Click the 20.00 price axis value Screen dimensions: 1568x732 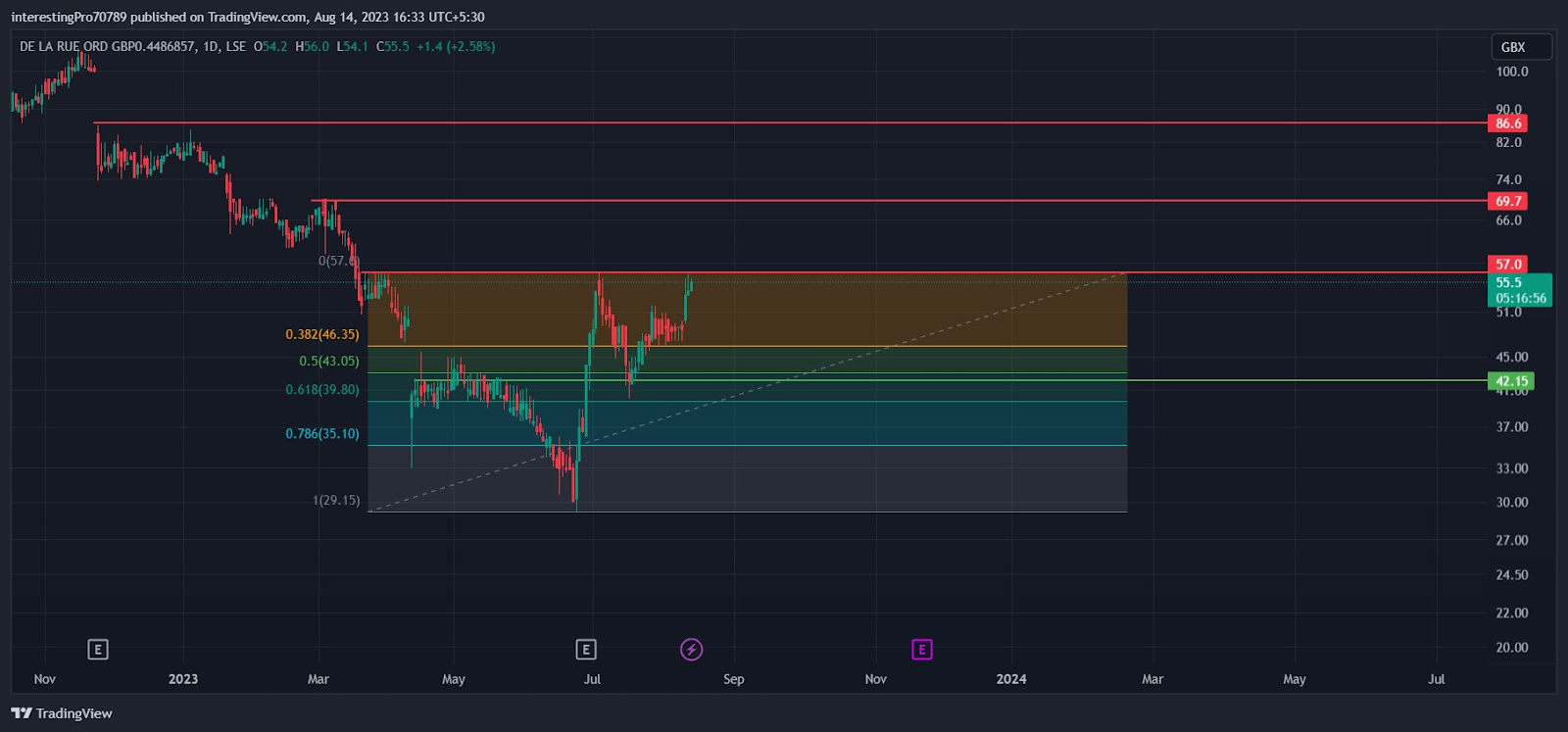pos(1511,648)
